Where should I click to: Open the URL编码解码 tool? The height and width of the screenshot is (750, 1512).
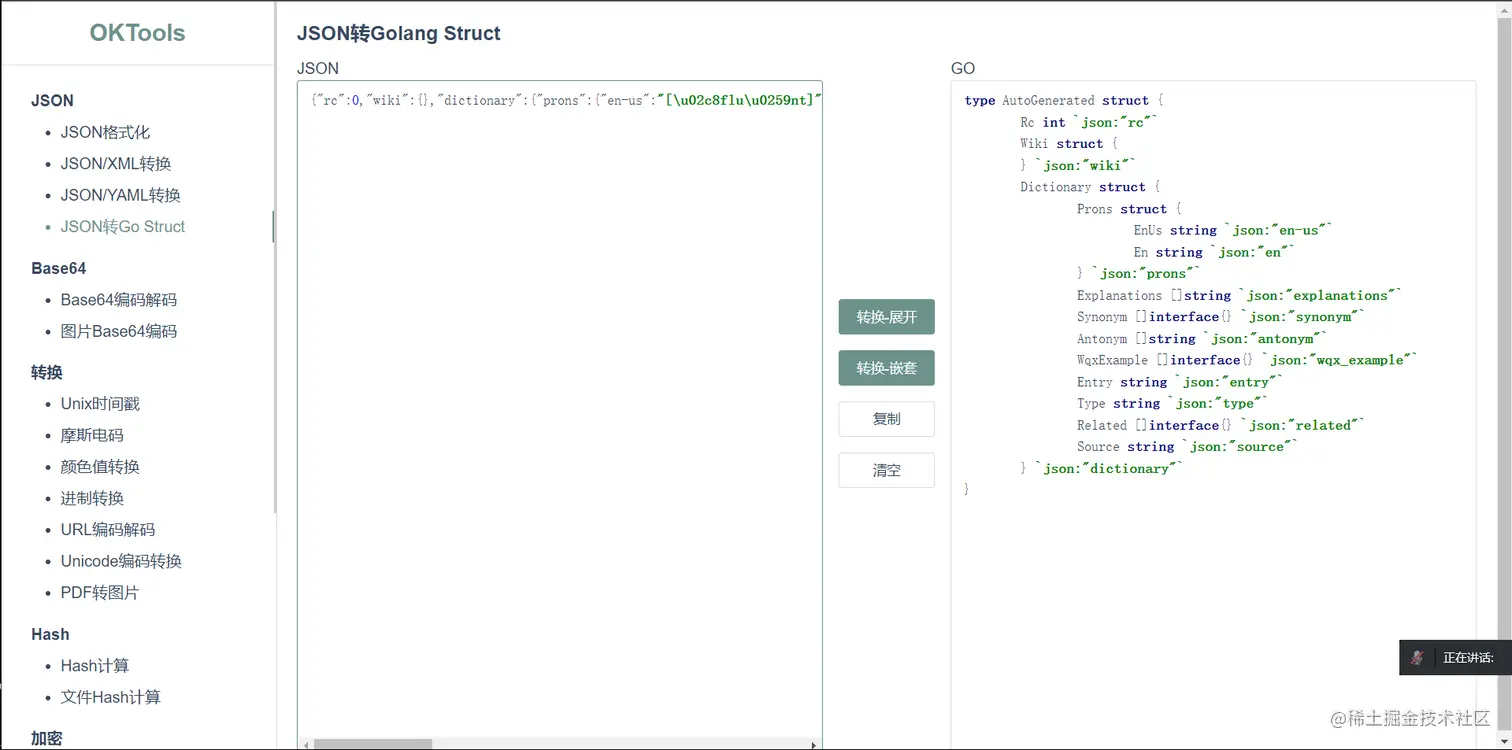tap(108, 530)
